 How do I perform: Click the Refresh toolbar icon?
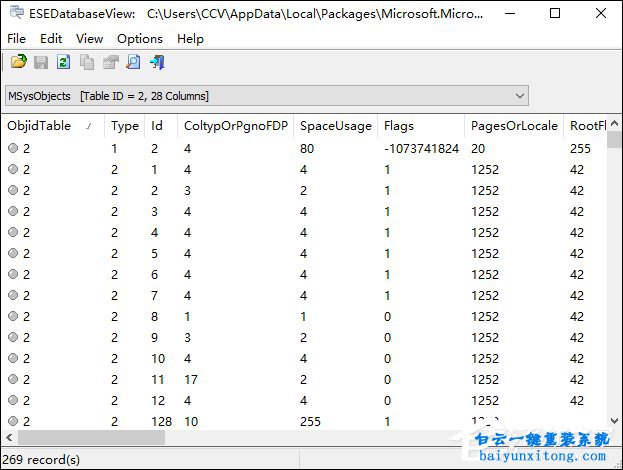64,62
